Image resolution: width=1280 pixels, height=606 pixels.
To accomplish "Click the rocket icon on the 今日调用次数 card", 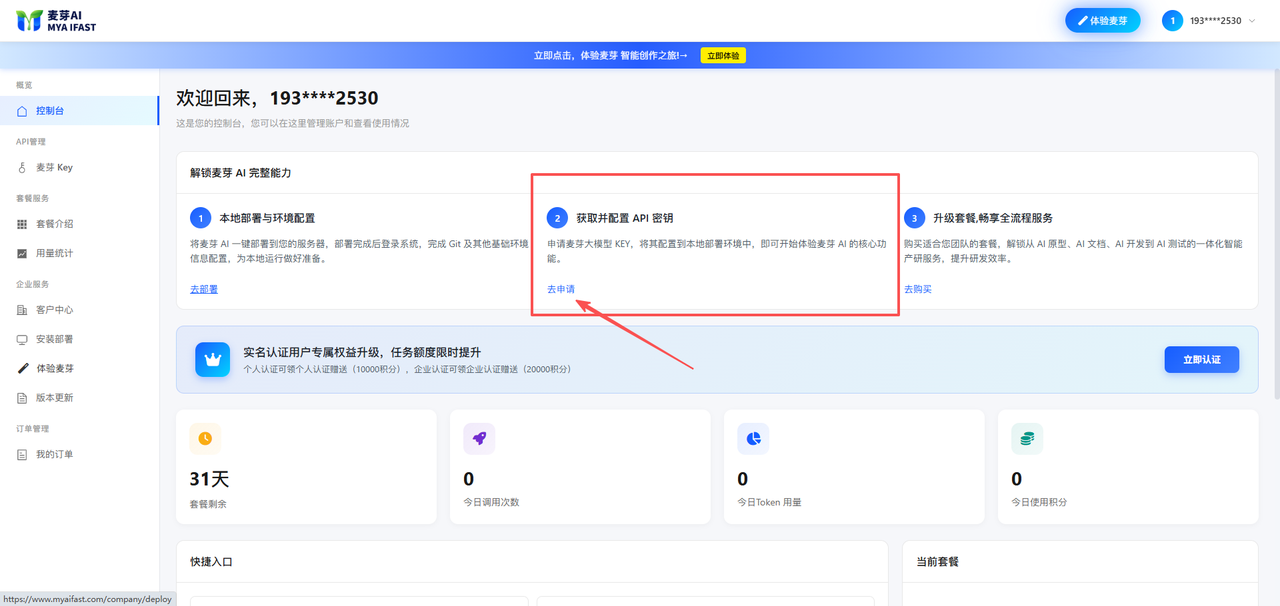I will point(479,438).
